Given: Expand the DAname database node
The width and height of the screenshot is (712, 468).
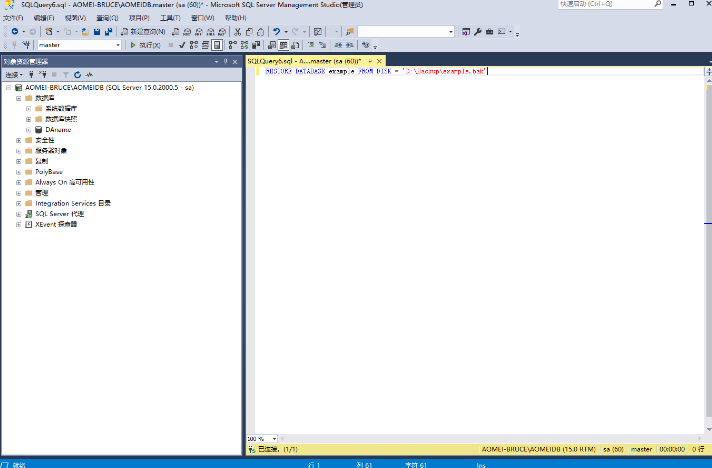Looking at the screenshot, I should click(28, 129).
